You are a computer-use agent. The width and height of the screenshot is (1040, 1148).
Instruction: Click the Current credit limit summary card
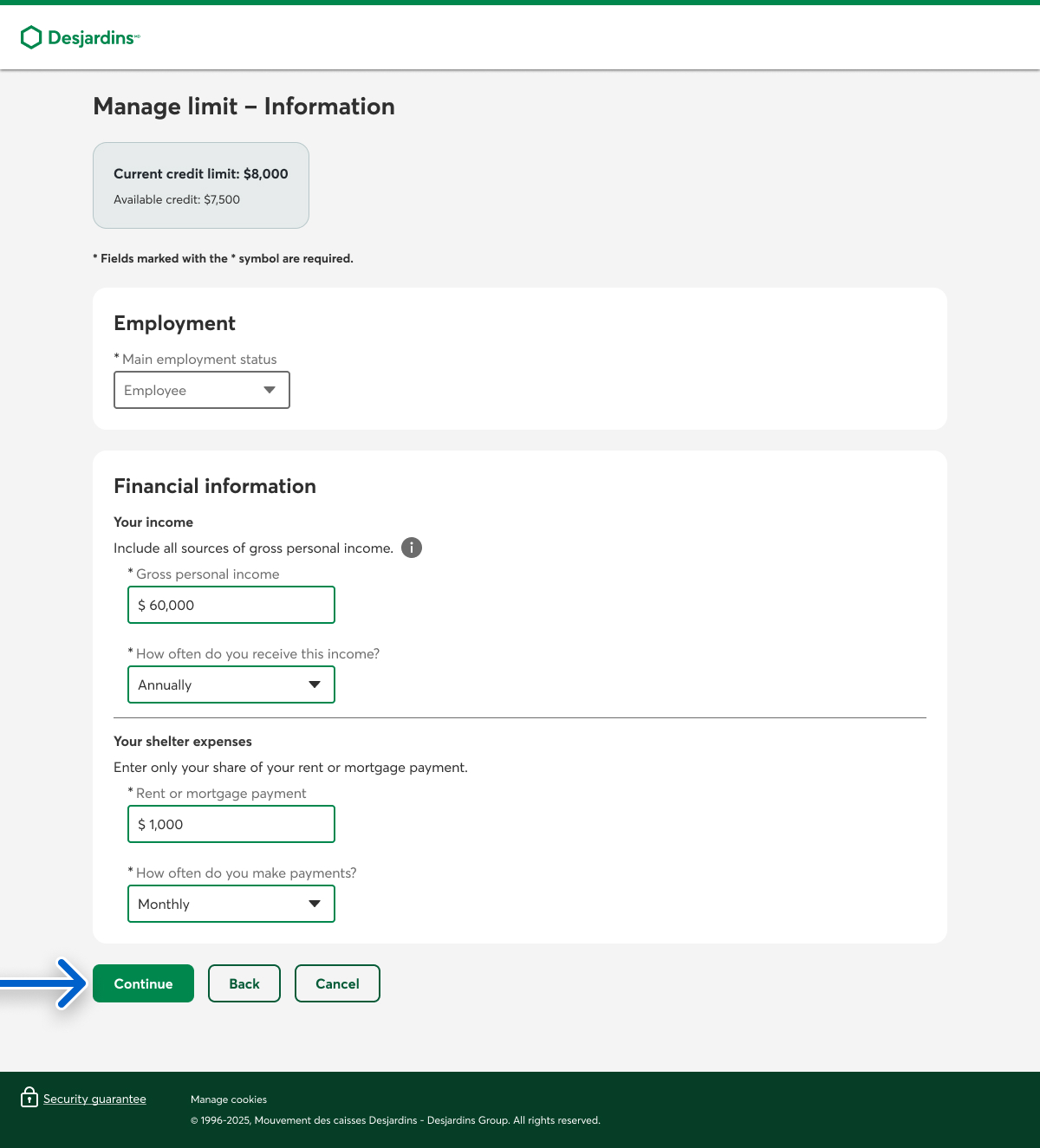201,185
